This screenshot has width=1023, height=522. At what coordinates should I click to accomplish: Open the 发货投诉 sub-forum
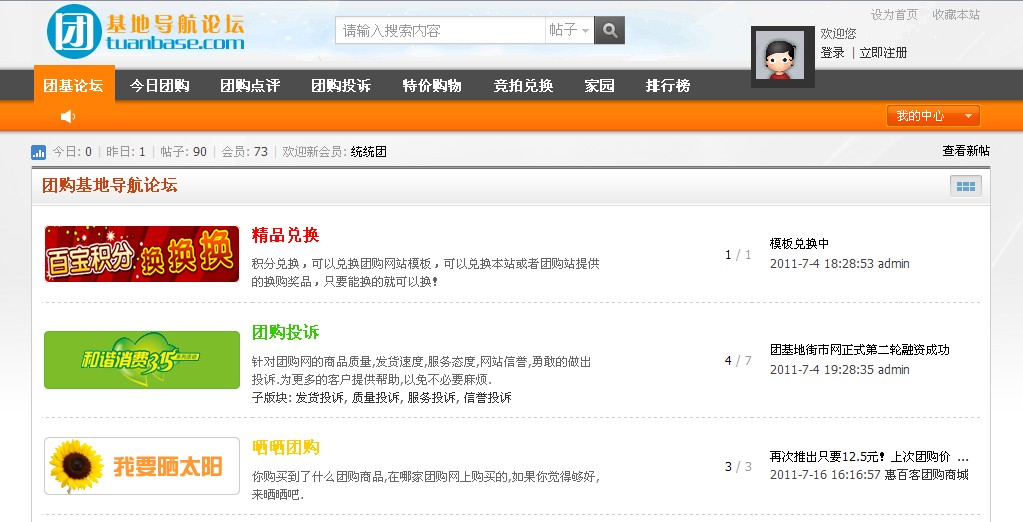(320, 397)
